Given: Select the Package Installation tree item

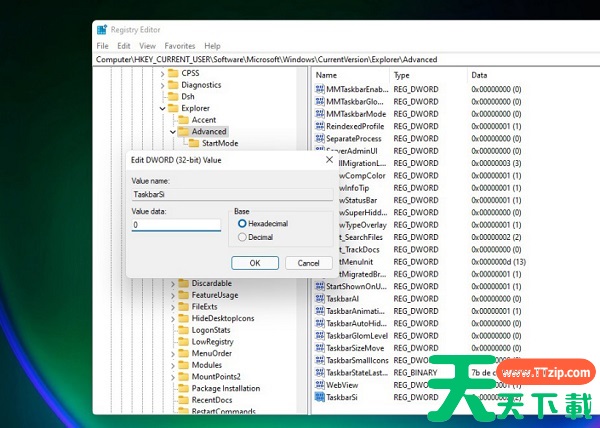Looking at the screenshot, I should click(226, 388).
